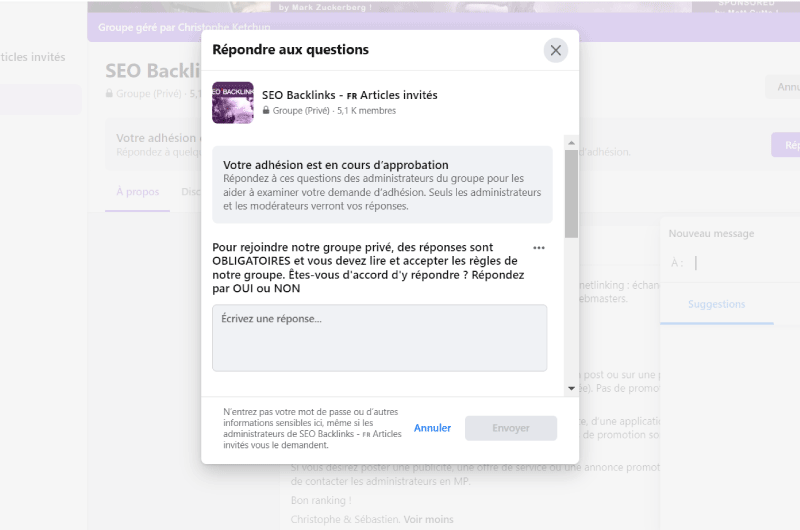Click the Bon ranking ! text in background
Screen dimensions: 800x530
(x=321, y=500)
